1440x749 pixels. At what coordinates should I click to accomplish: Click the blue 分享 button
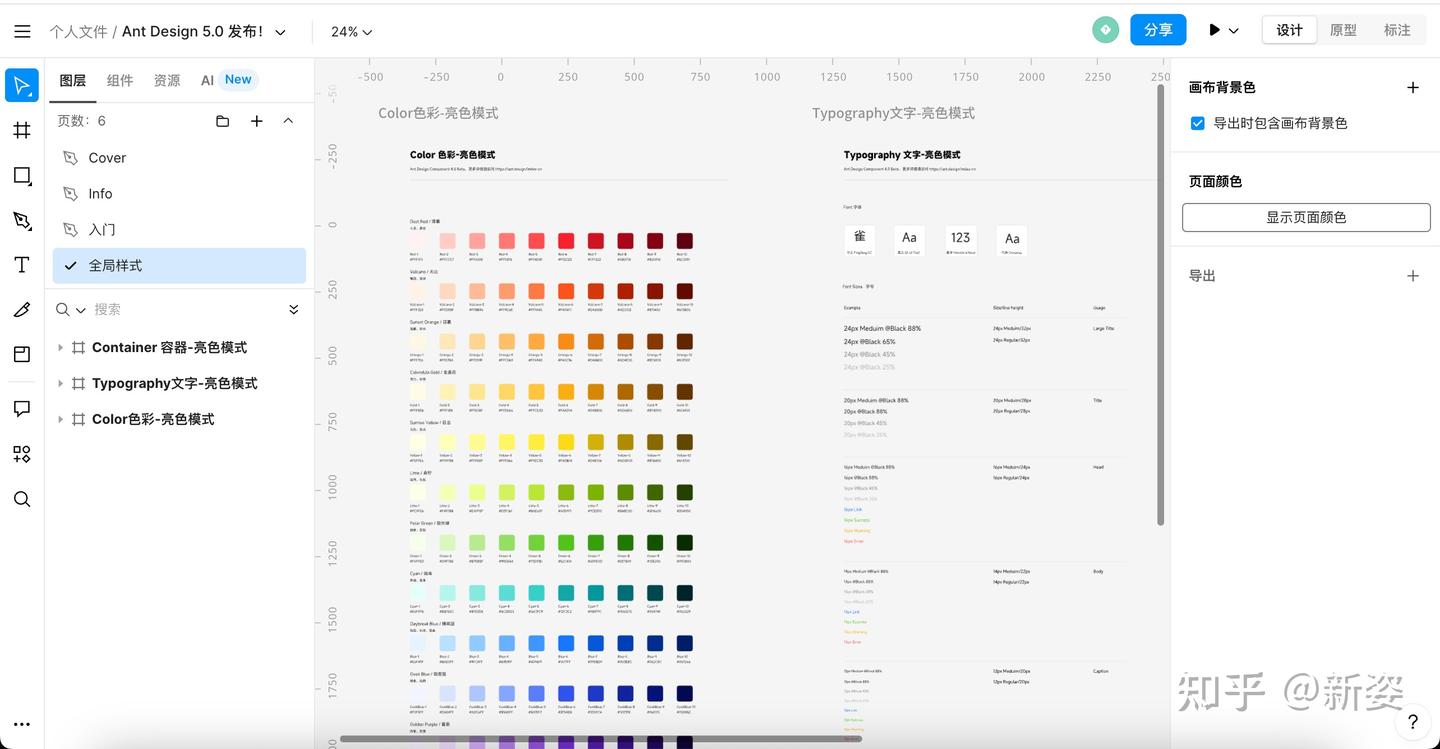click(x=1158, y=30)
